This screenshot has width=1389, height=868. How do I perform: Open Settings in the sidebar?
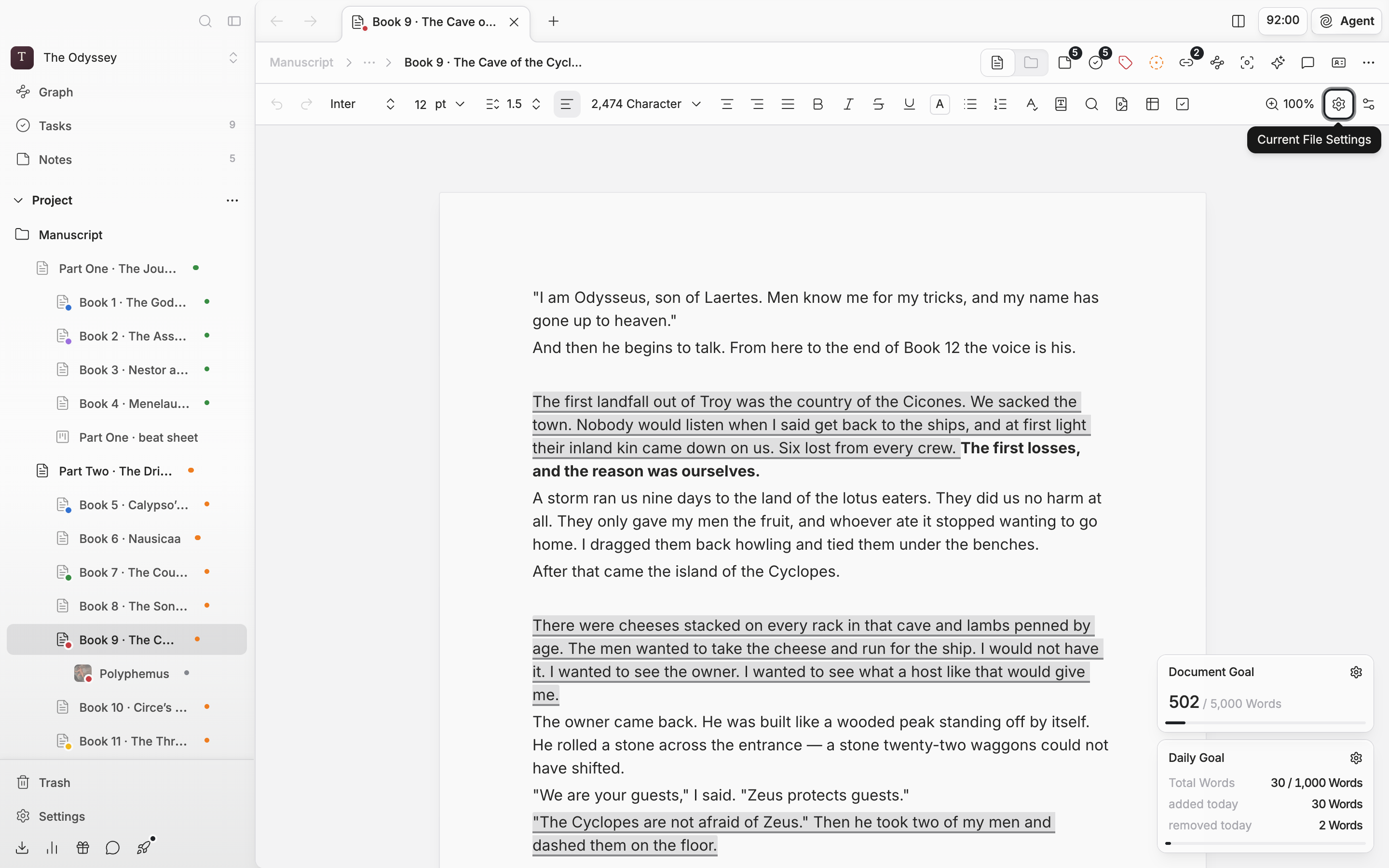pyautogui.click(x=126, y=816)
